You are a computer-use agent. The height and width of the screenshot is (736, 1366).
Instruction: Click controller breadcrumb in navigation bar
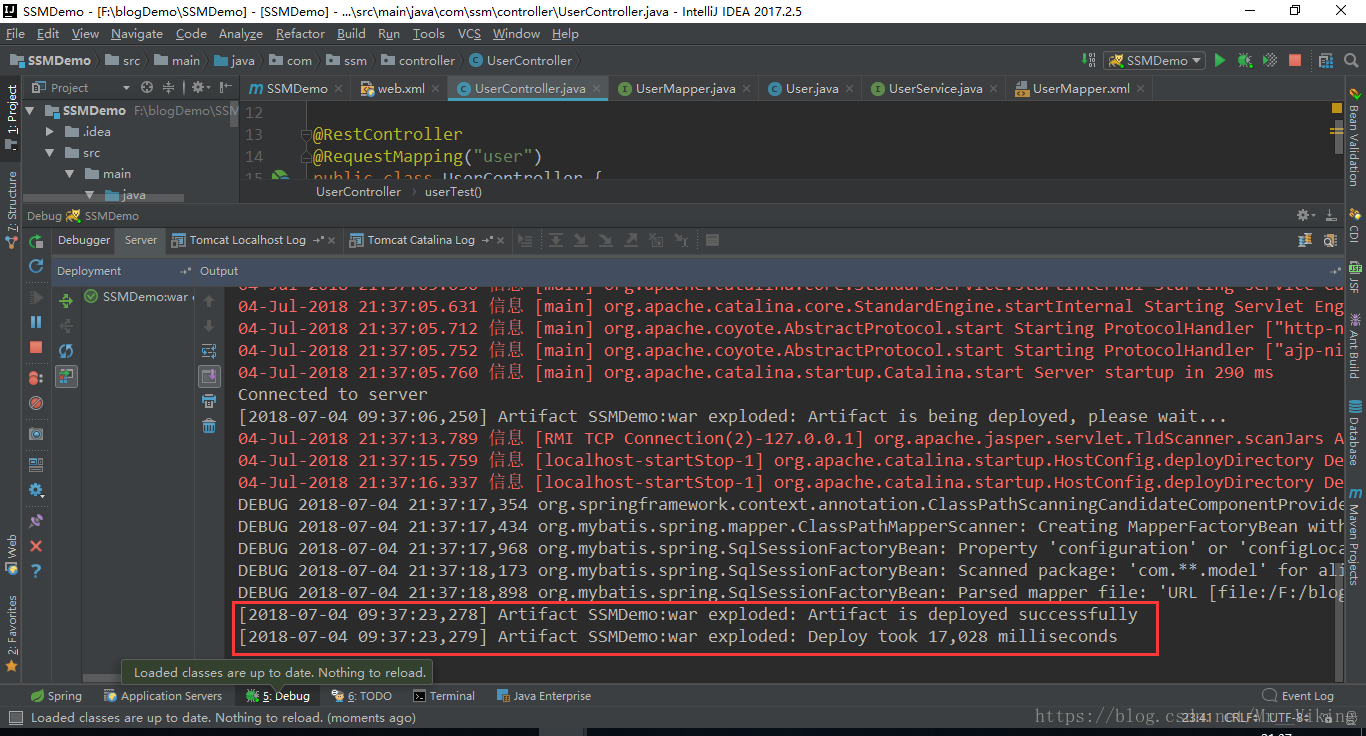tap(417, 60)
